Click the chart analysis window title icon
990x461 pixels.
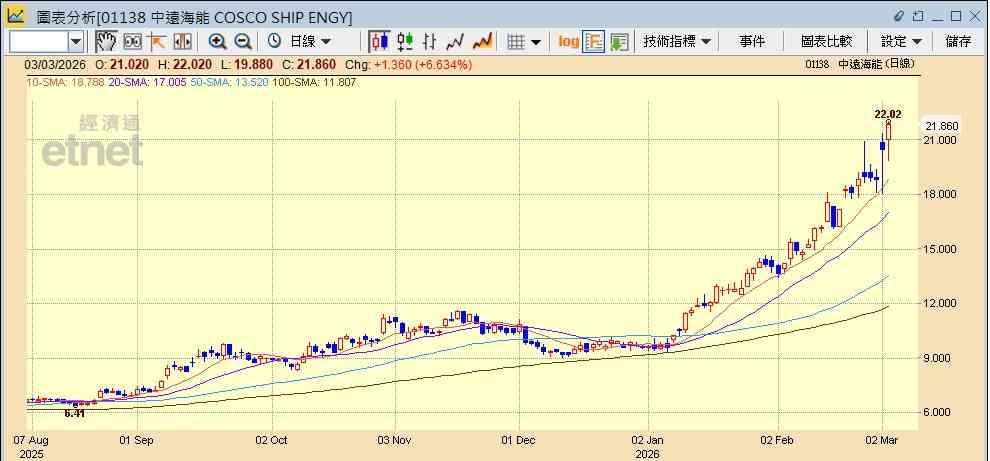[16, 16]
